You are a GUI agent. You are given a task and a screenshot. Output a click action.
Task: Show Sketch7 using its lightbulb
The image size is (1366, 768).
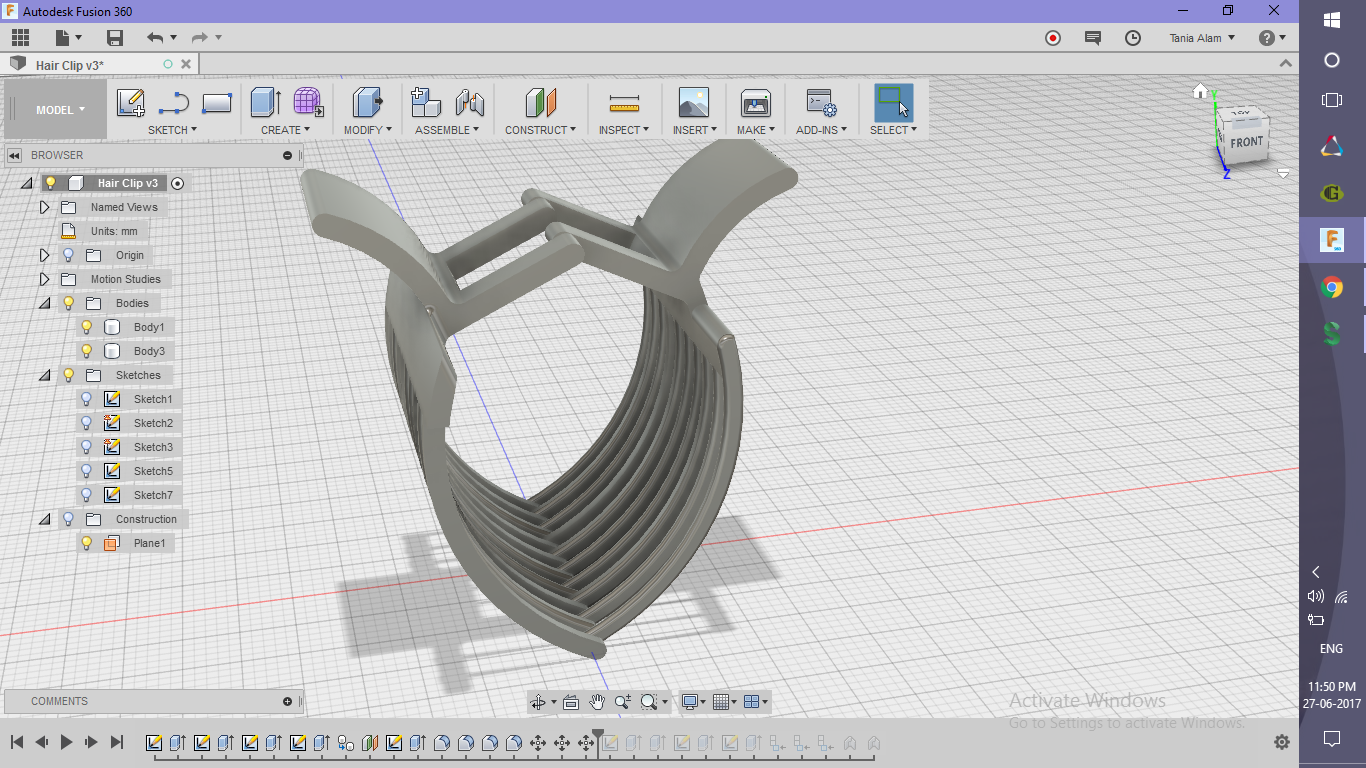[87, 495]
